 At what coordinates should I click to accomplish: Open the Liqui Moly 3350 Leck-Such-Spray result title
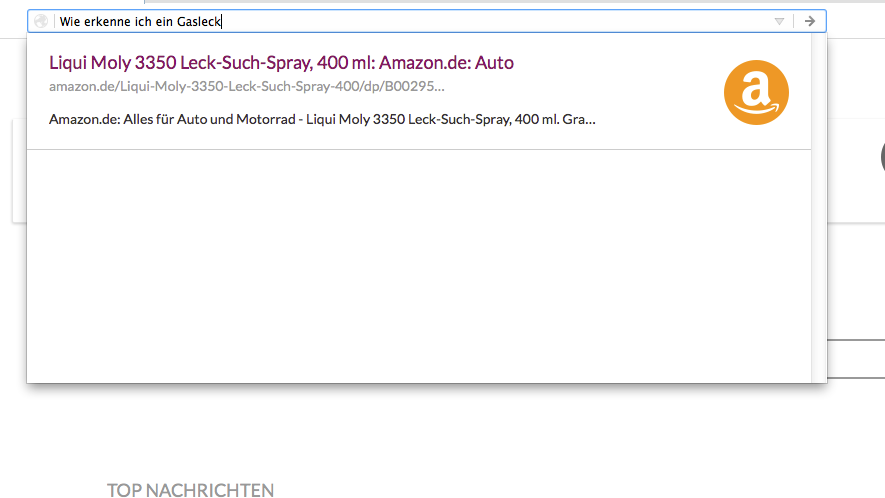pyautogui.click(x=281, y=62)
